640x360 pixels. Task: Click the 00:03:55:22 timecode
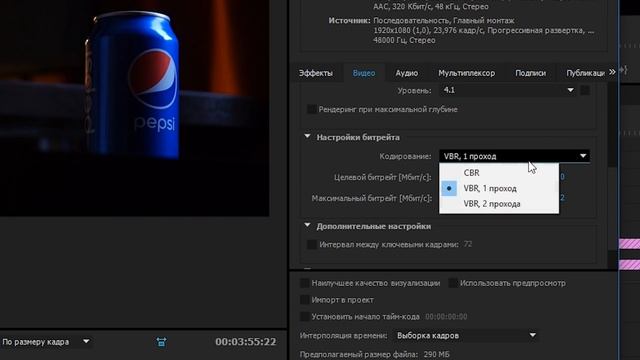[246, 342]
